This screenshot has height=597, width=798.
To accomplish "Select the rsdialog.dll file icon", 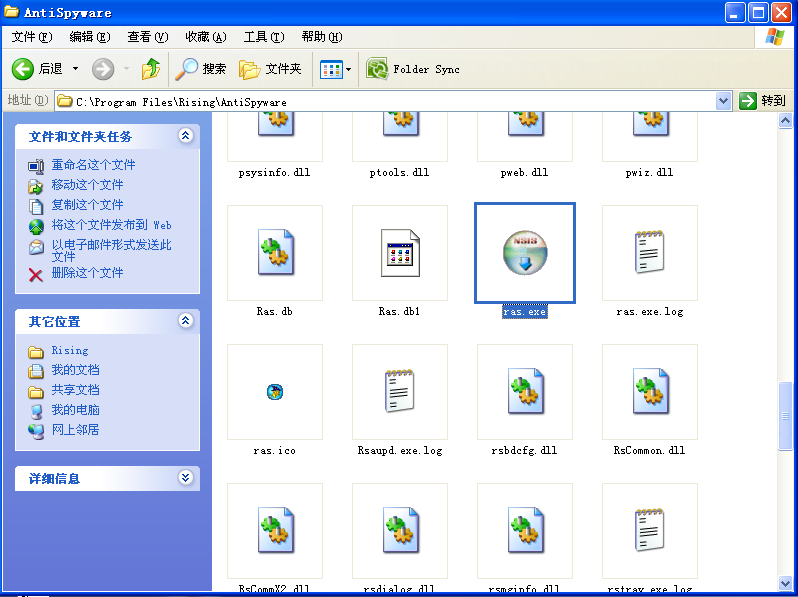I will coord(400,530).
